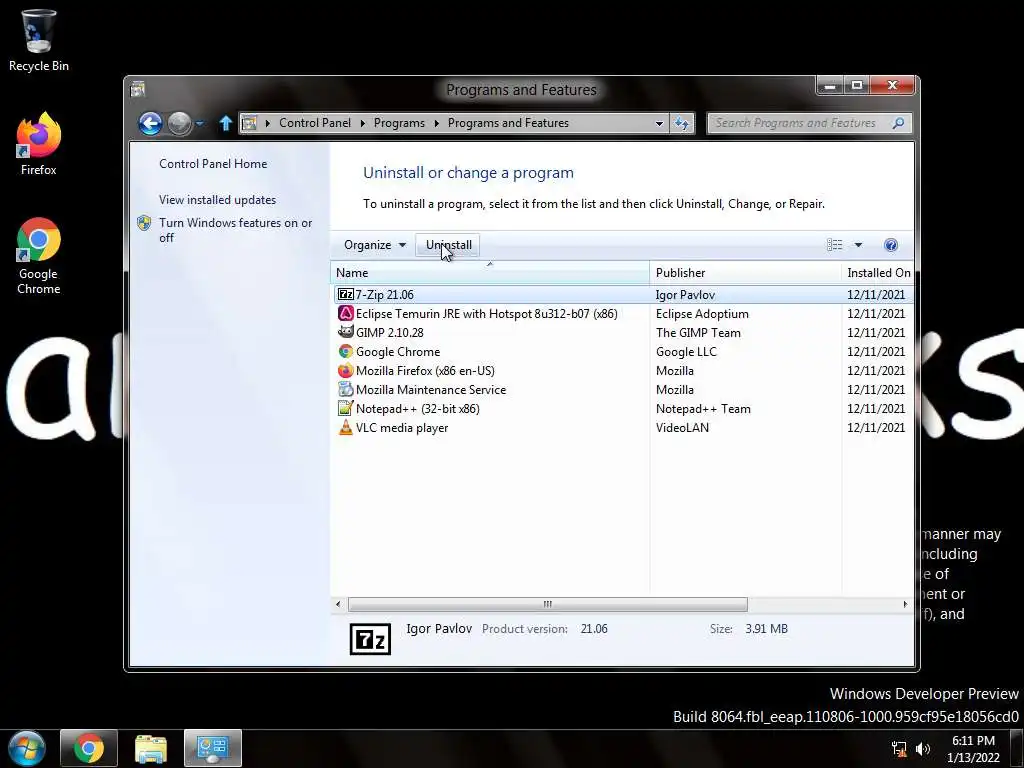This screenshot has height=768, width=1024.
Task: Open the Google Chrome desktop shortcut
Action: (x=39, y=256)
